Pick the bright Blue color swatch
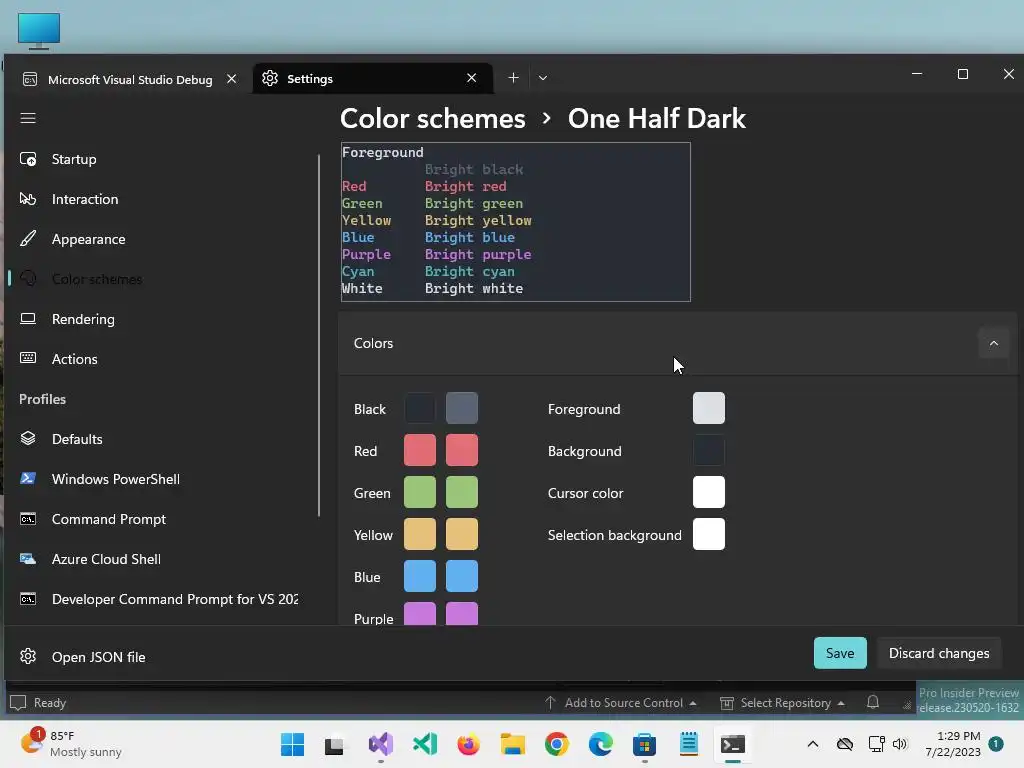Viewport: 1024px width, 768px height. 462,576
